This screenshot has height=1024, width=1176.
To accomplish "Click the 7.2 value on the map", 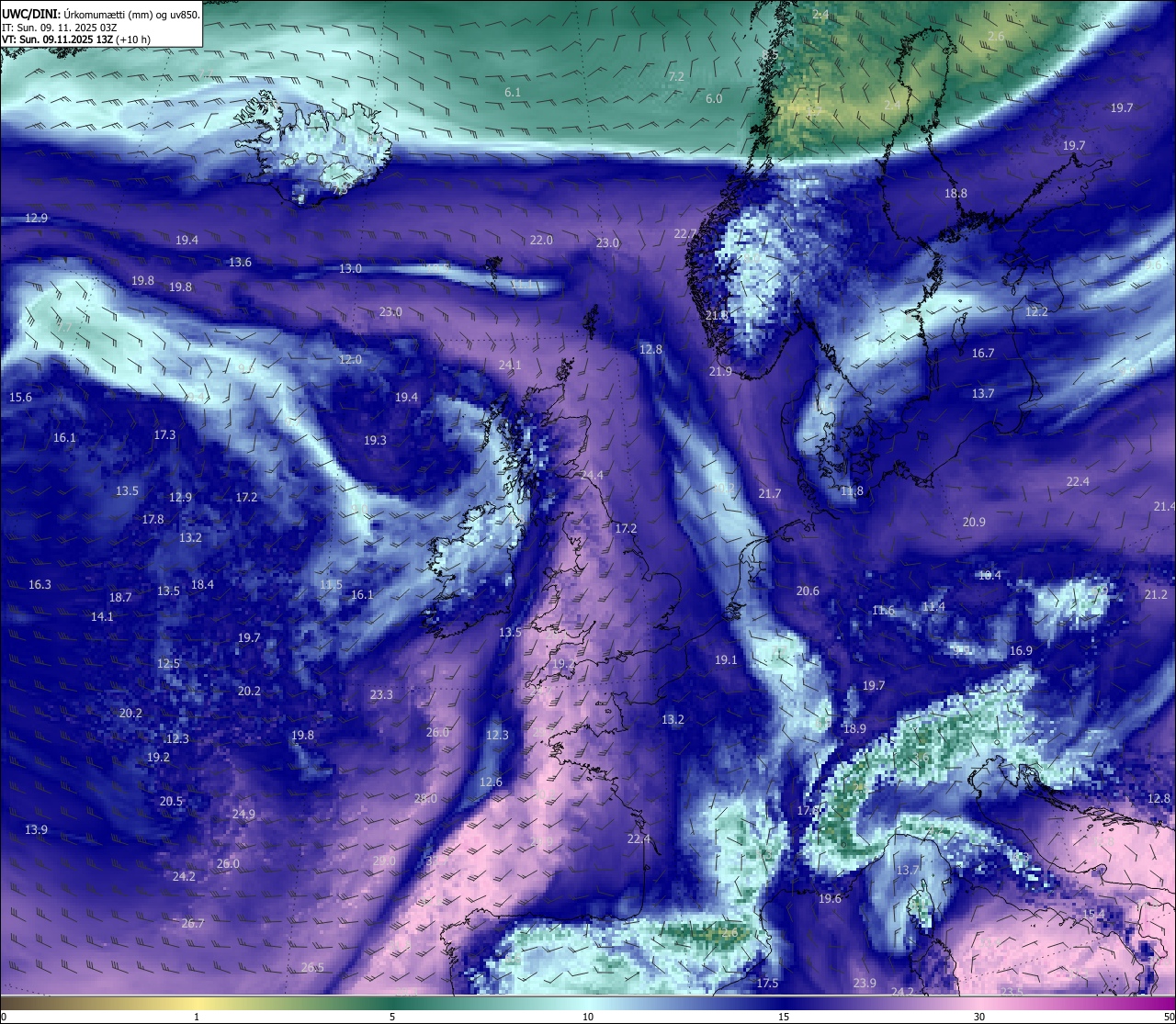I will point(676,77).
